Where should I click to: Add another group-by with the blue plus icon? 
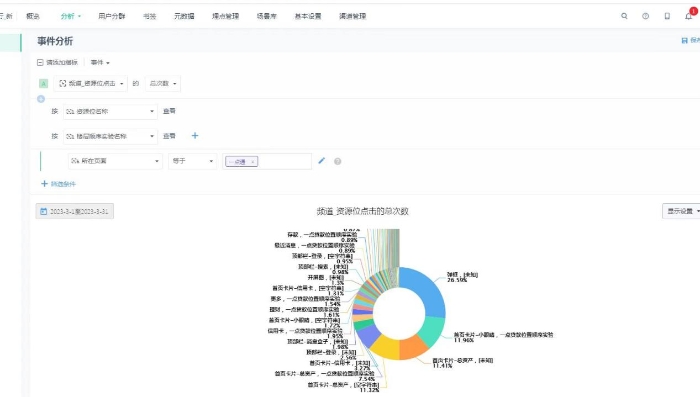click(x=195, y=136)
